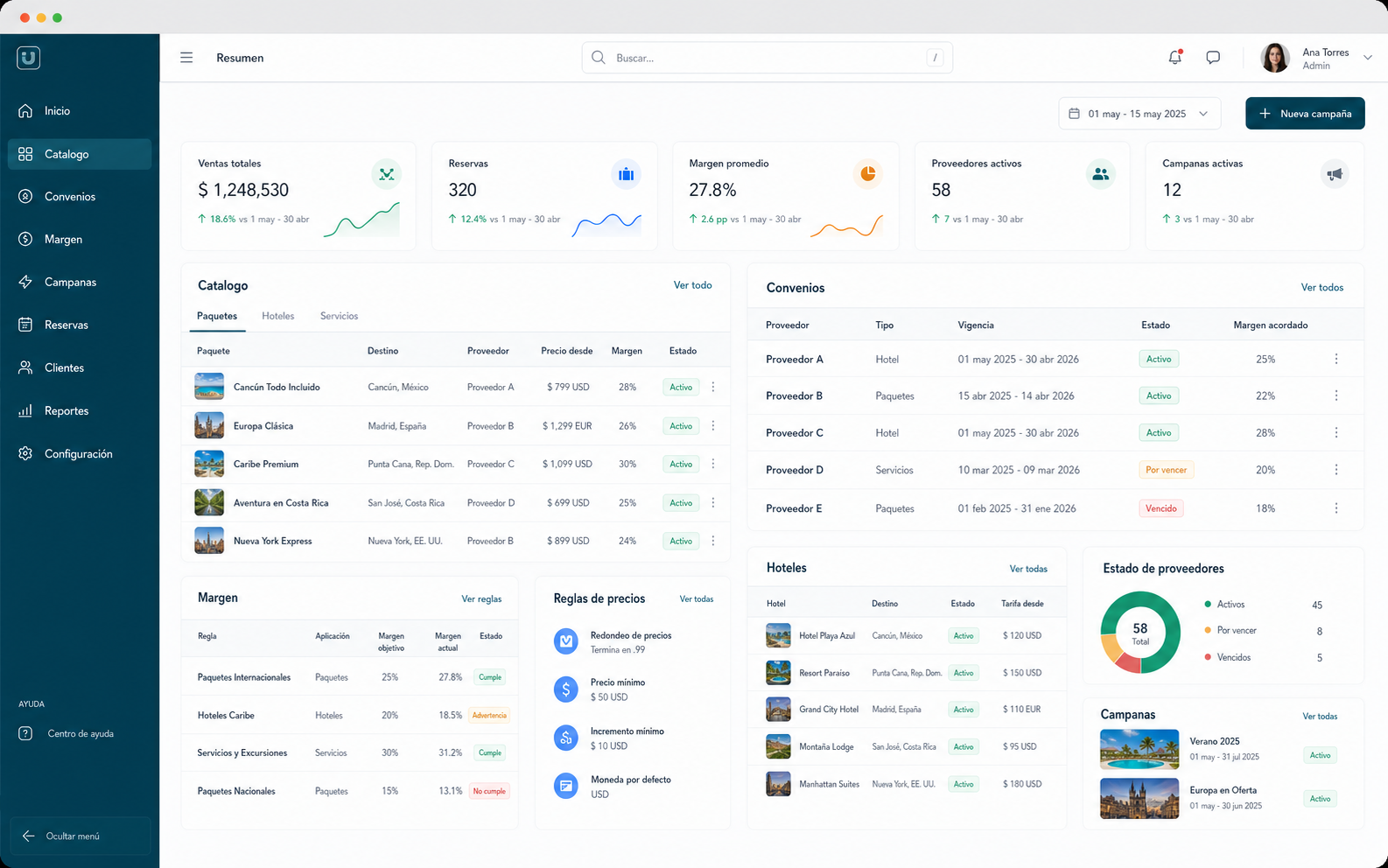Screen dimensions: 1388x868
Task: Click Nueva campaña button
Action: (x=1305, y=114)
